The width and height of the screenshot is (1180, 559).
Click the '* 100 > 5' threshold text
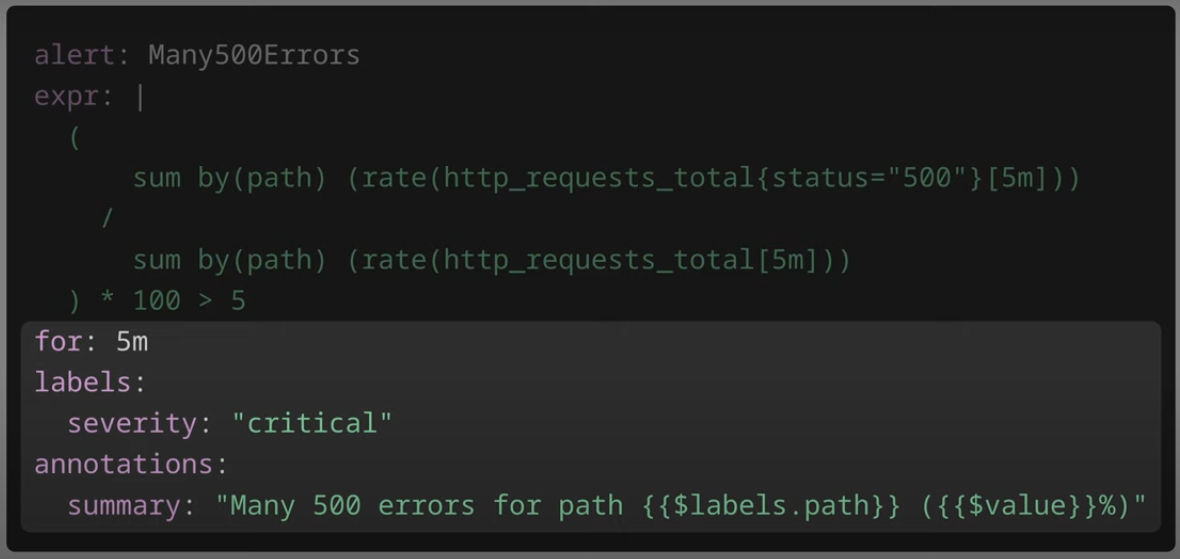pos(173,301)
